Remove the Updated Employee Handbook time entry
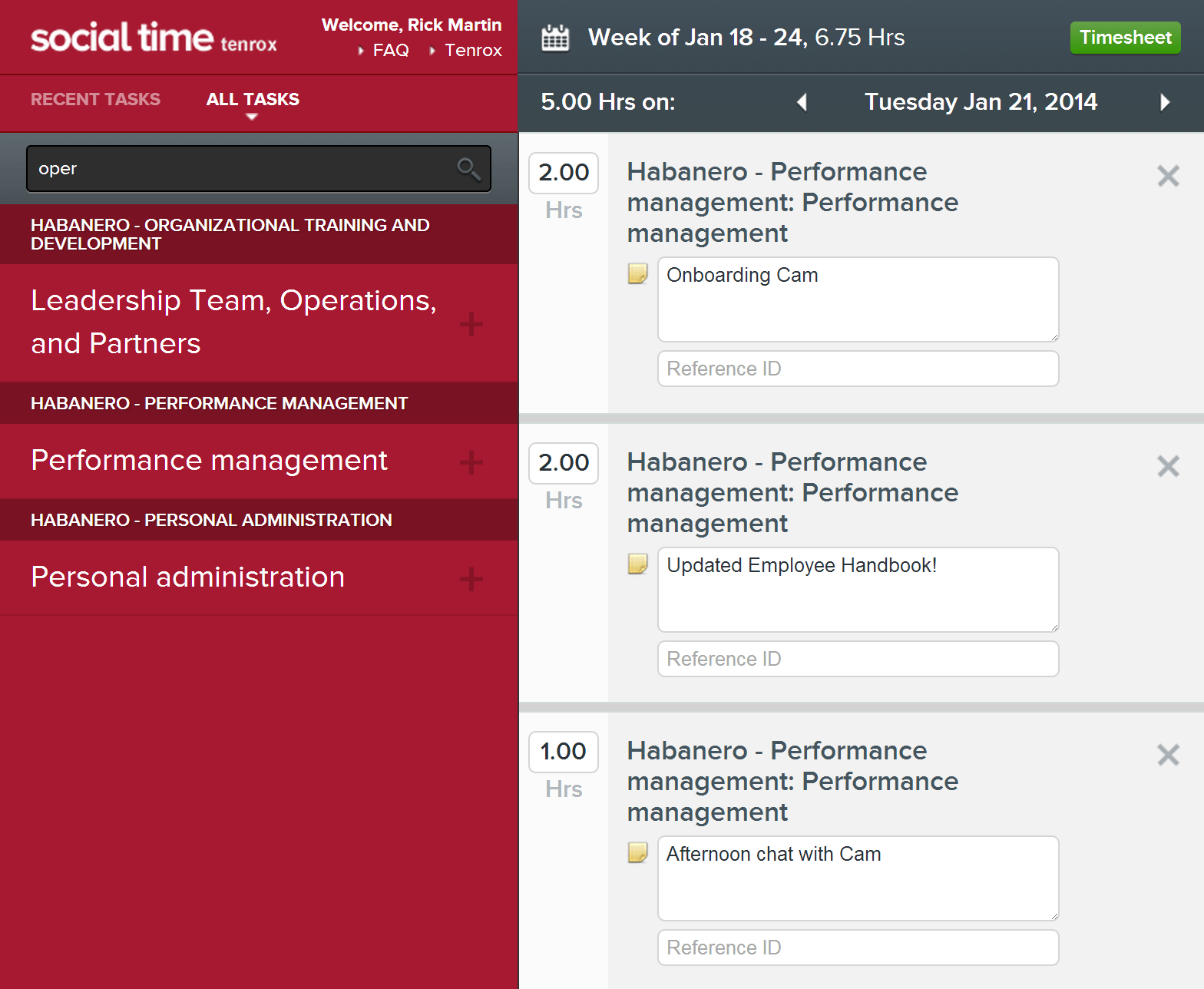 (x=1168, y=466)
